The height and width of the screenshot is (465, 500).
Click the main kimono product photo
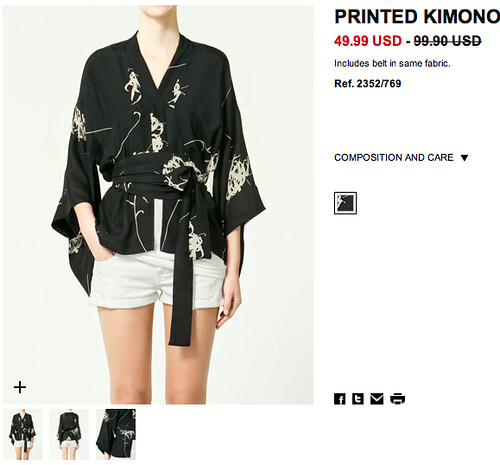click(158, 205)
